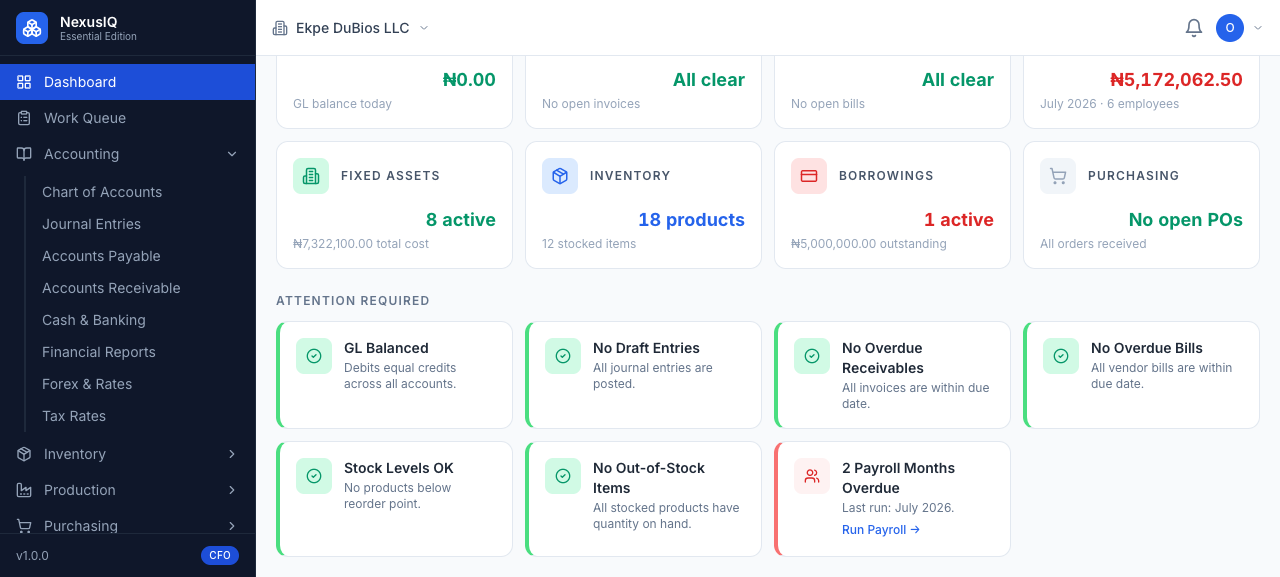The width and height of the screenshot is (1280, 577).
Task: Open the 18 products inventory value
Action: 692,220
